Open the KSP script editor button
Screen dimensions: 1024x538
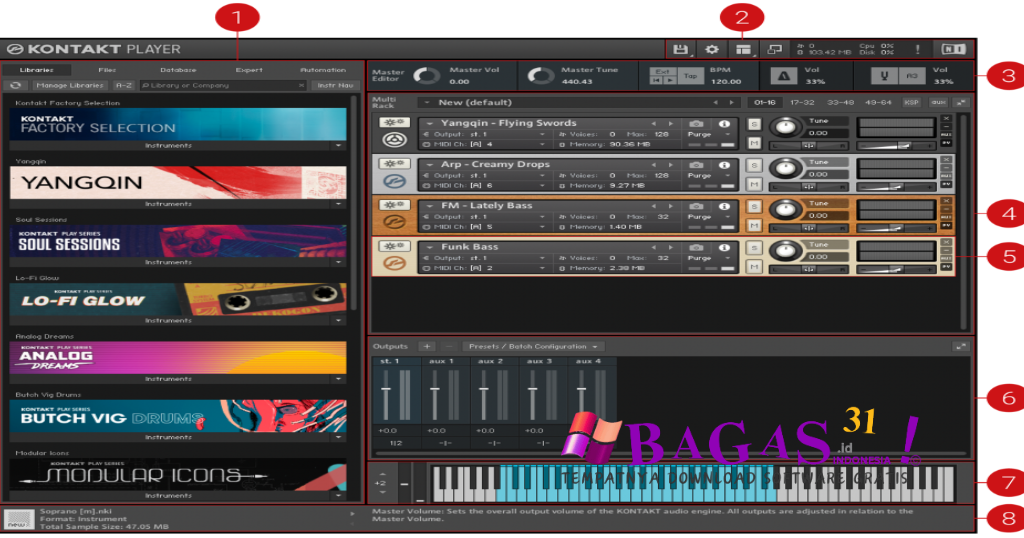click(x=911, y=103)
